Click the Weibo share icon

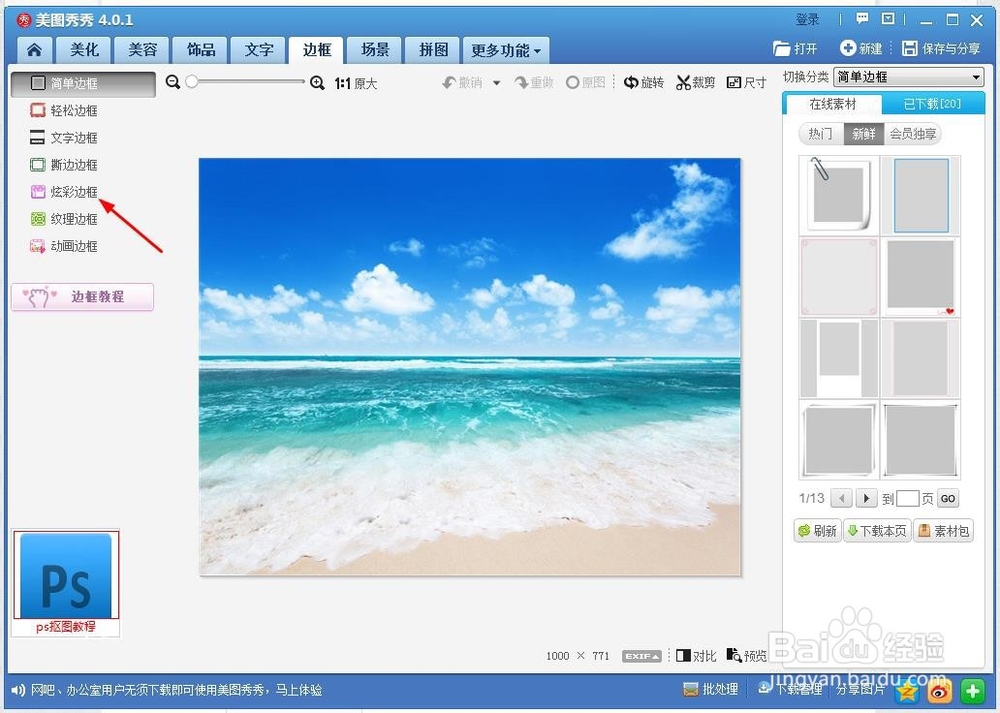(940, 691)
